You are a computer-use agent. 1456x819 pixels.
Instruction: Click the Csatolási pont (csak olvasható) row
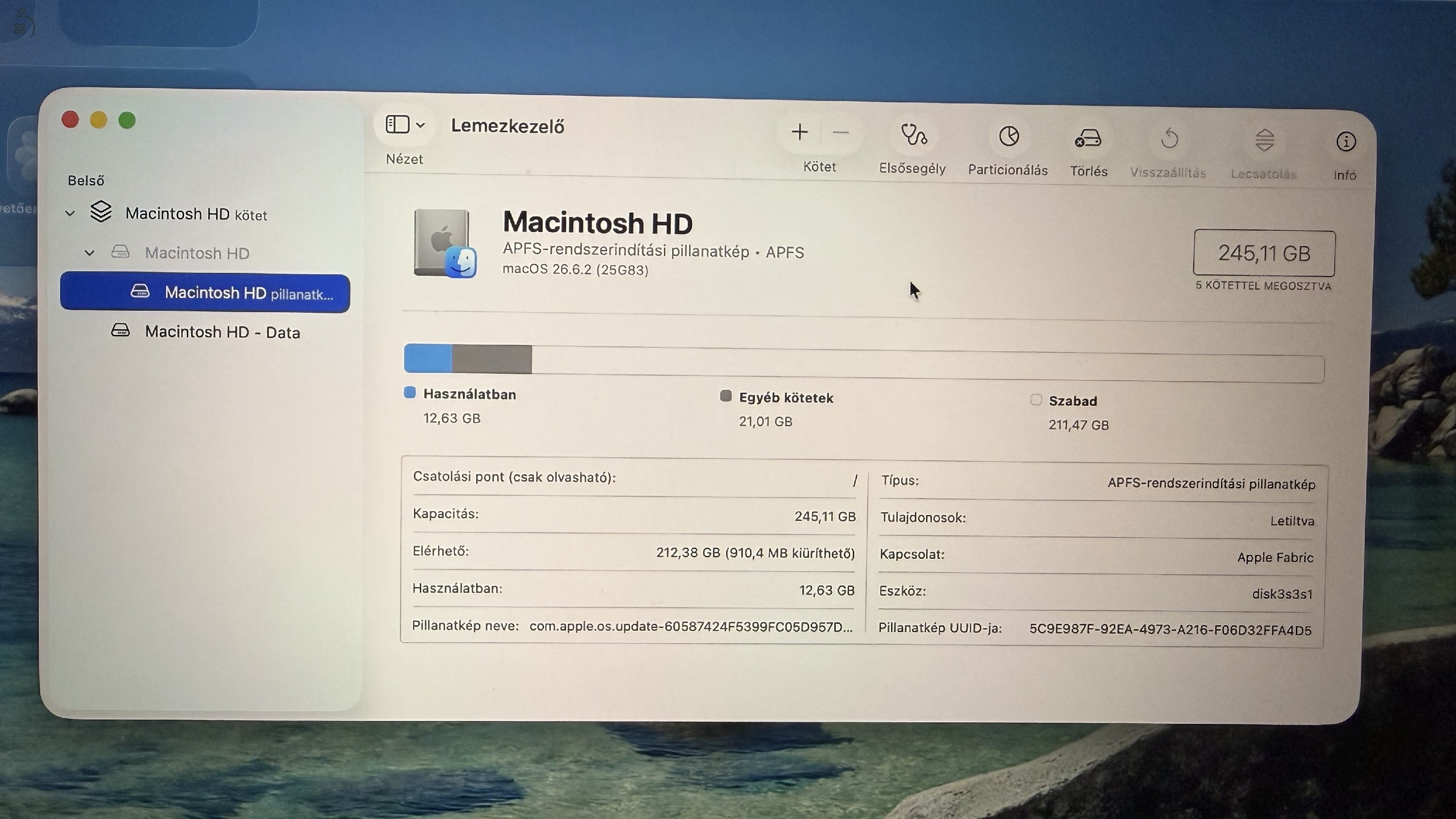pos(634,478)
